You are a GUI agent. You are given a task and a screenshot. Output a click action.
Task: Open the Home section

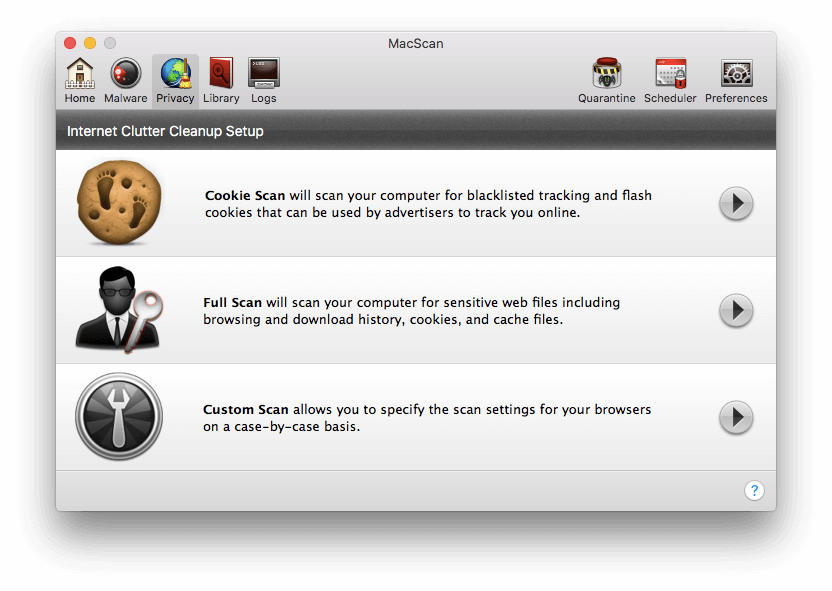tap(80, 78)
